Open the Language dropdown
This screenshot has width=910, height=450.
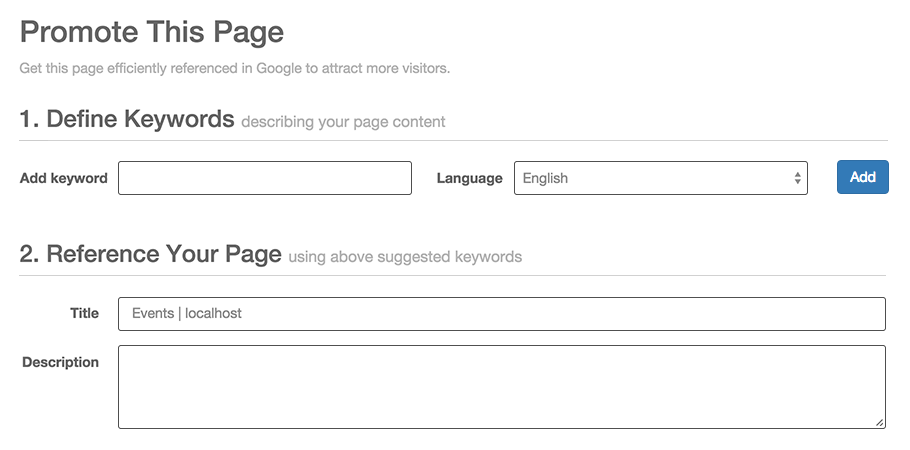point(660,178)
